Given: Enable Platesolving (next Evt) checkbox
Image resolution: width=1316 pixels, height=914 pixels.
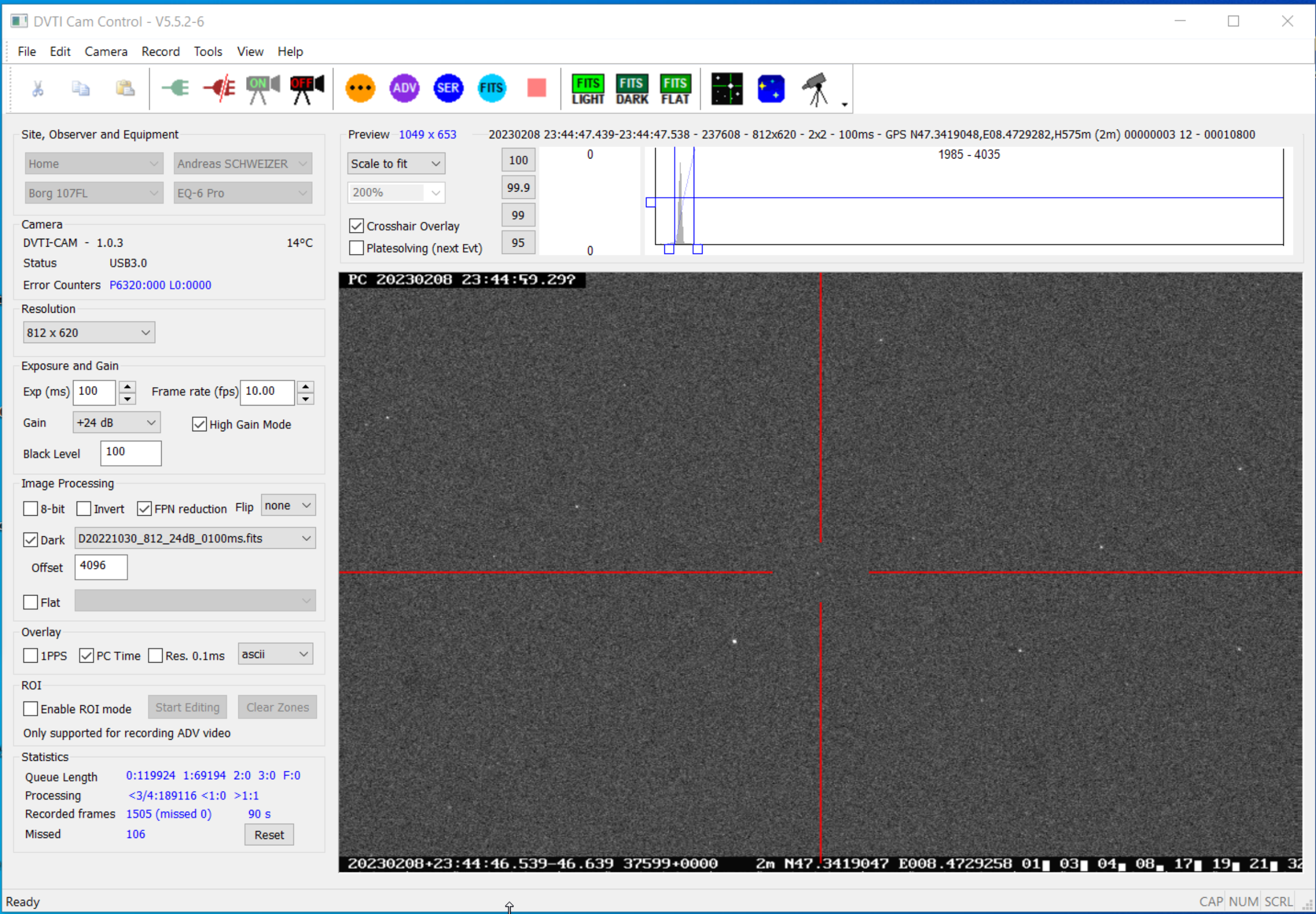Looking at the screenshot, I should 356,248.
